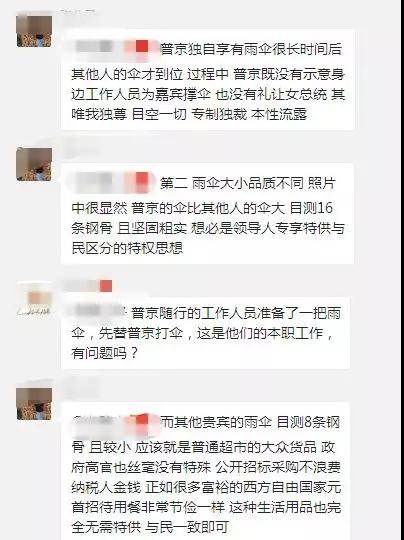Tap blurred sender name above first message
The height and width of the screenshot is (540, 404).
click(77, 13)
